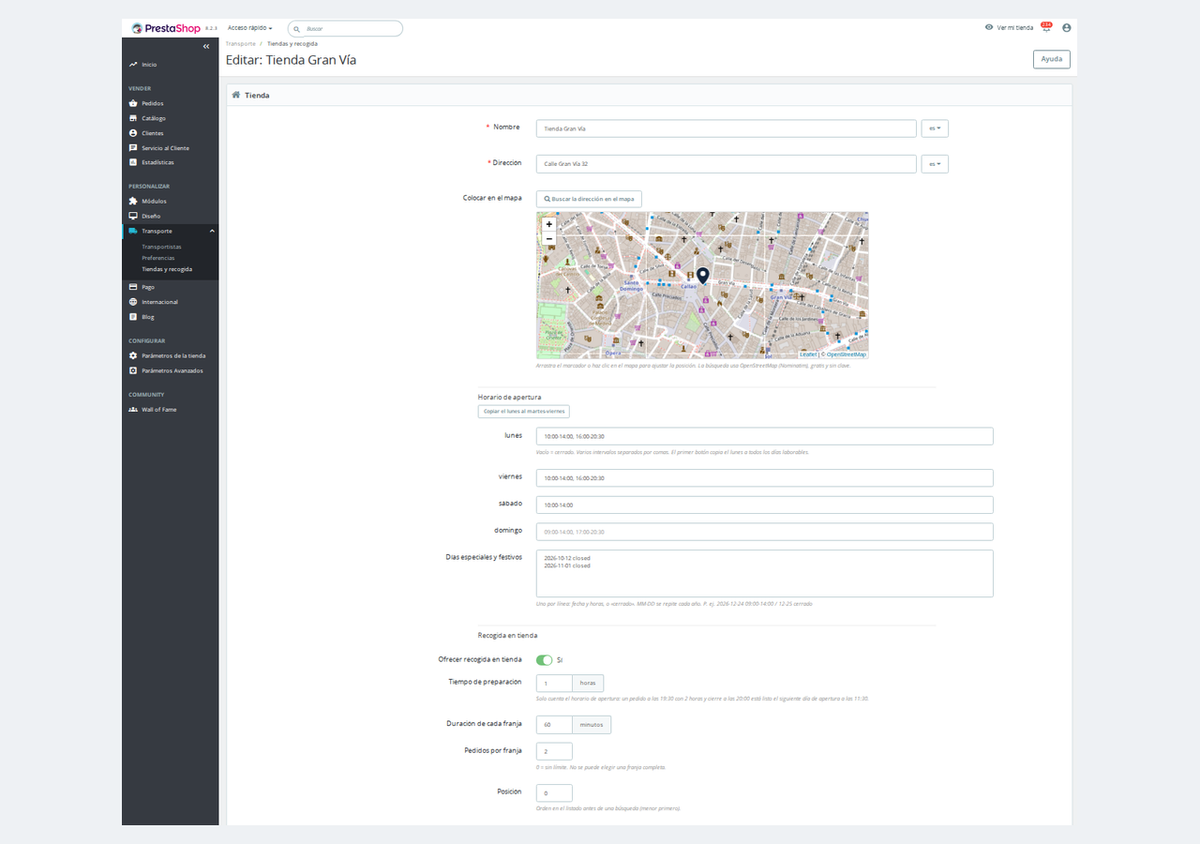The width and height of the screenshot is (1200, 844).
Task: Open language dropdown beside Dirección field
Action: click(934, 164)
